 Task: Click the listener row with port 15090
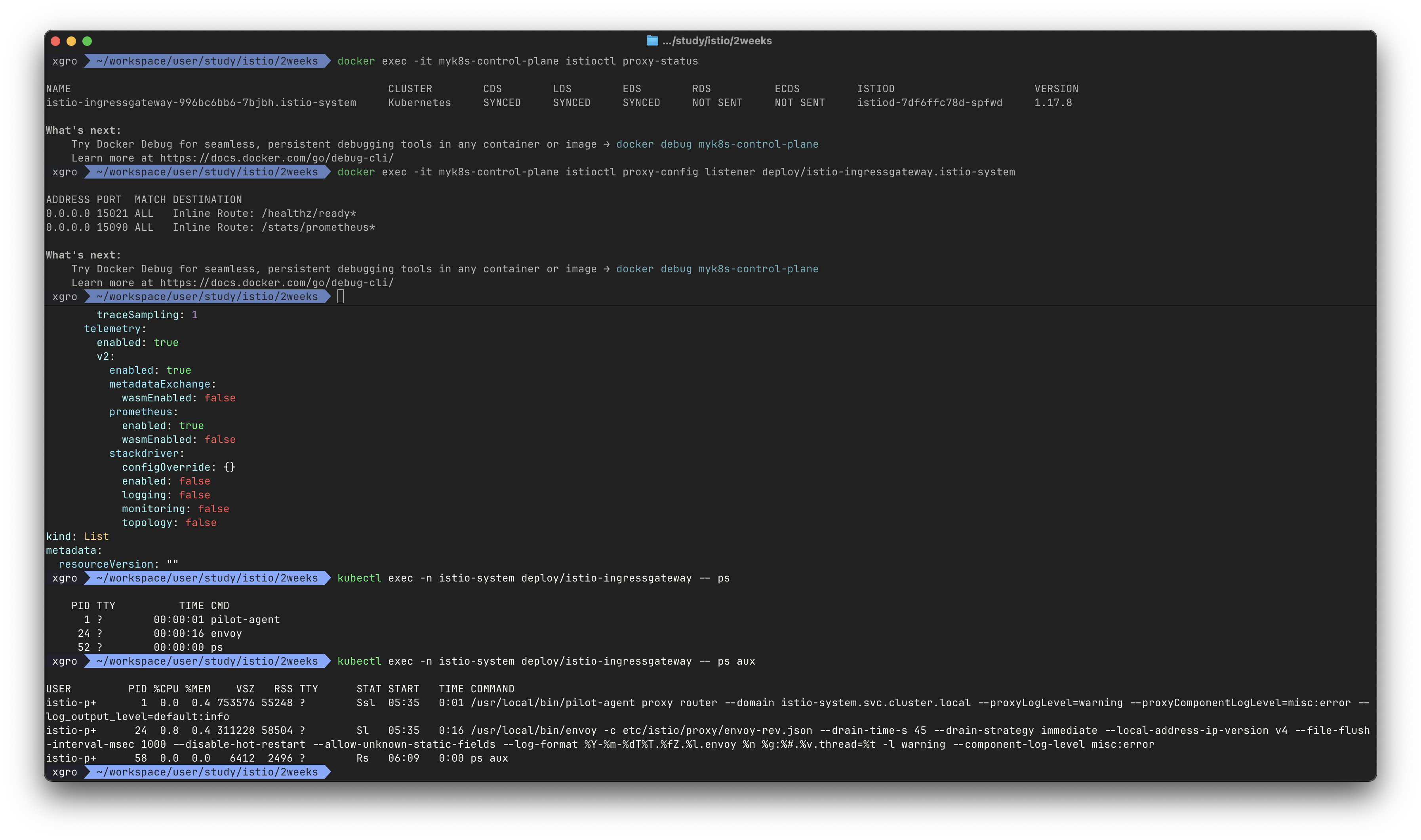211,227
